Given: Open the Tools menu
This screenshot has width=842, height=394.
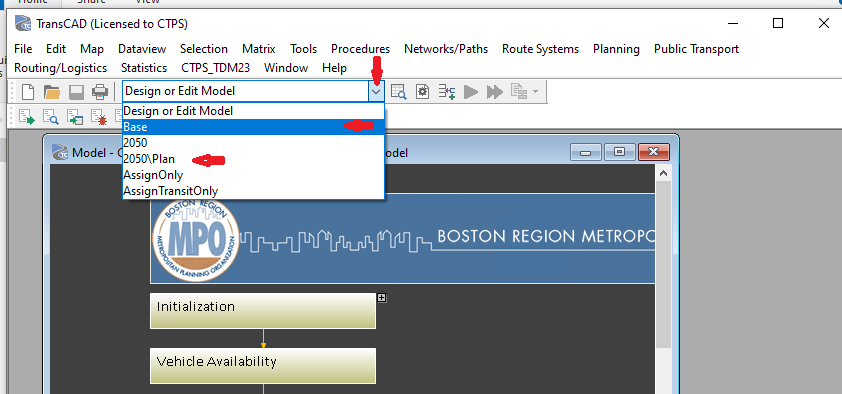Looking at the screenshot, I should tap(304, 49).
